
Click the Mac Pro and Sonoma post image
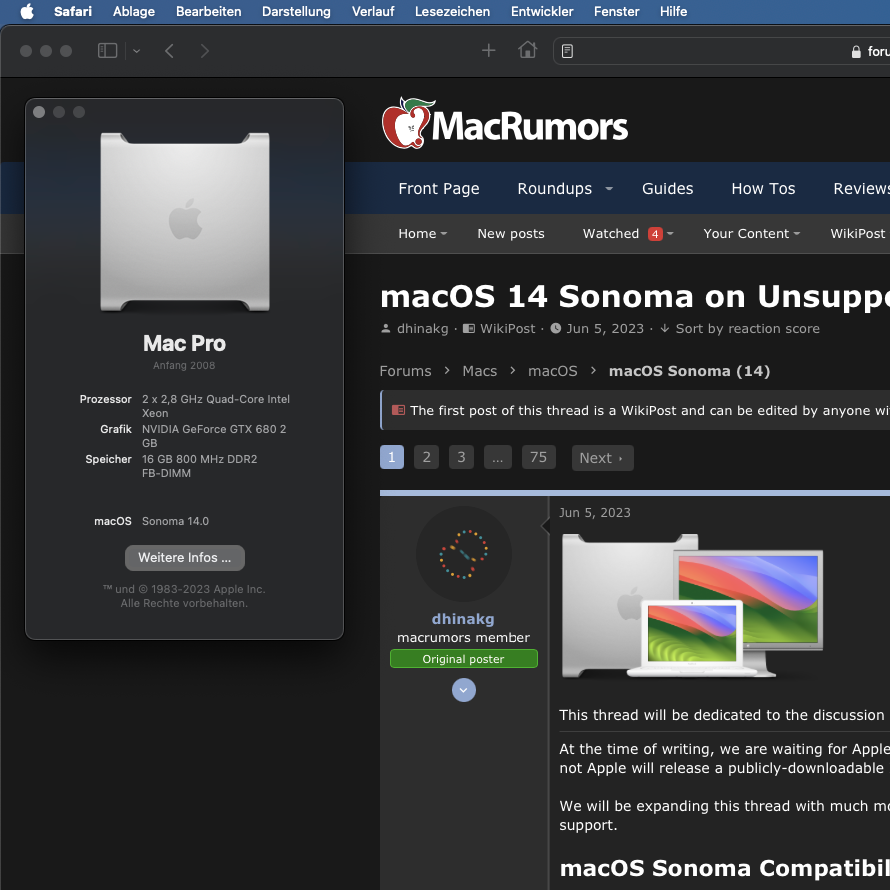point(692,606)
